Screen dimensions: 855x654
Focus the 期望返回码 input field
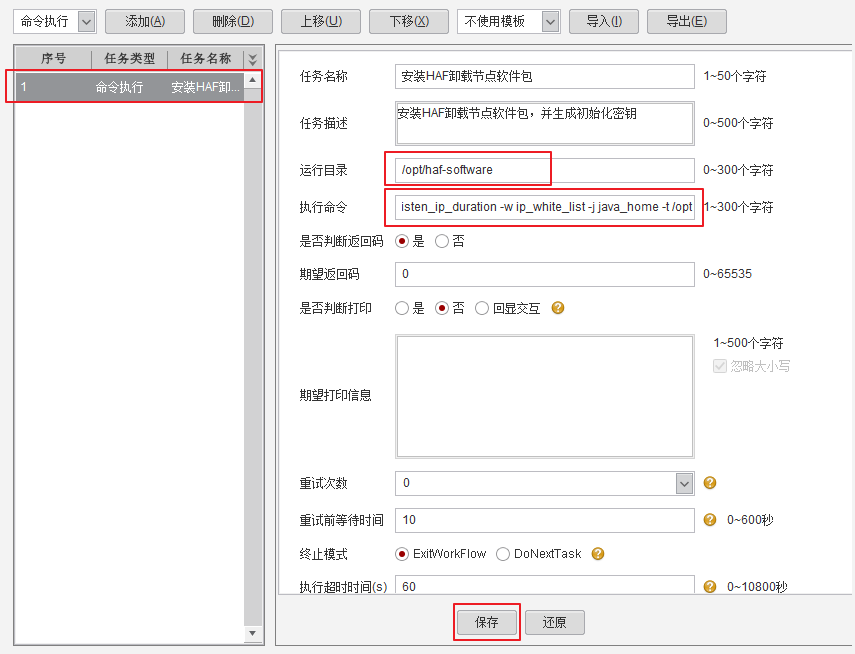click(545, 274)
